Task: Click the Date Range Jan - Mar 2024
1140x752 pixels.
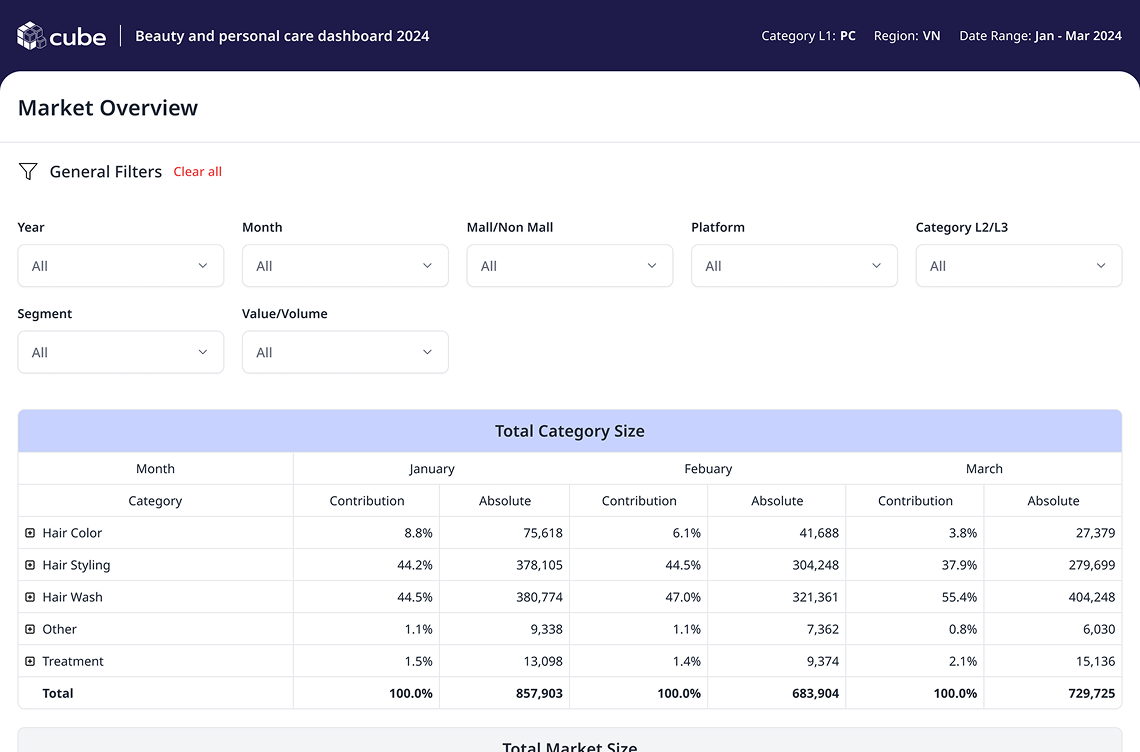Action: tap(1040, 36)
